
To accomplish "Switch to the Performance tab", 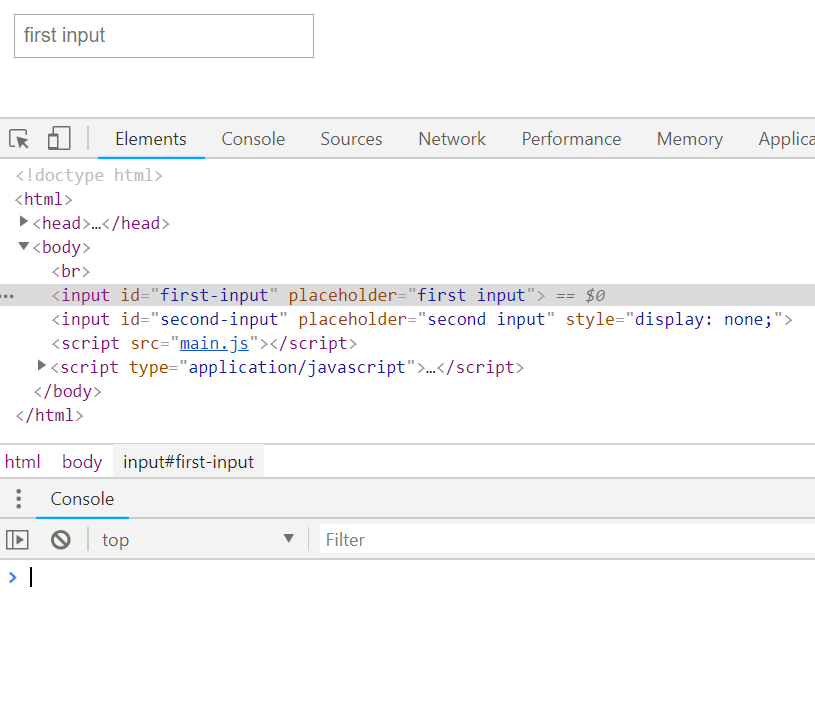I will [571, 139].
